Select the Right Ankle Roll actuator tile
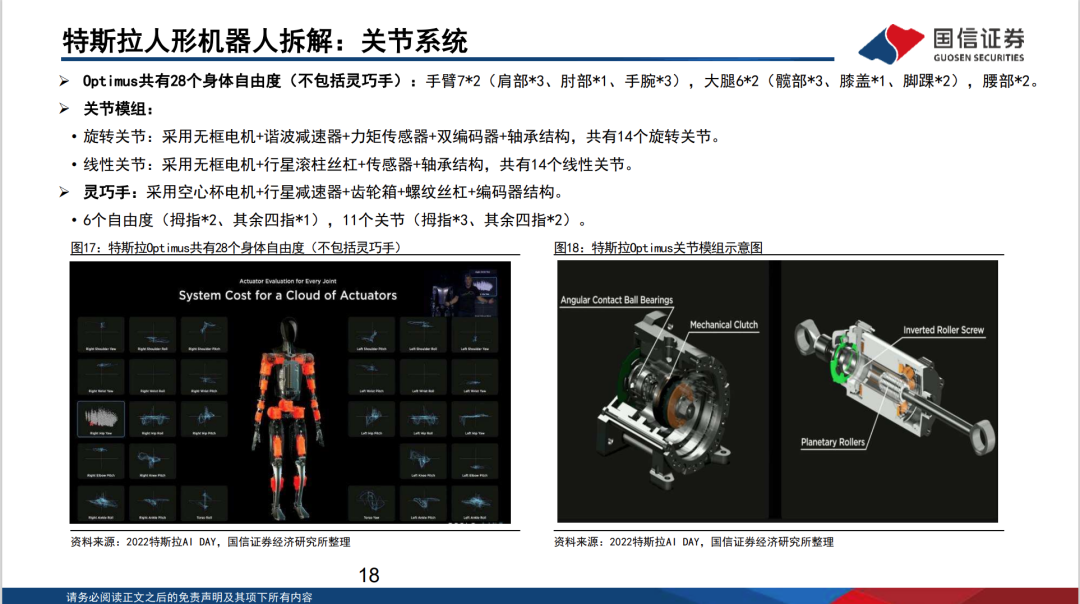This screenshot has height=604, width=1080. pos(101,503)
